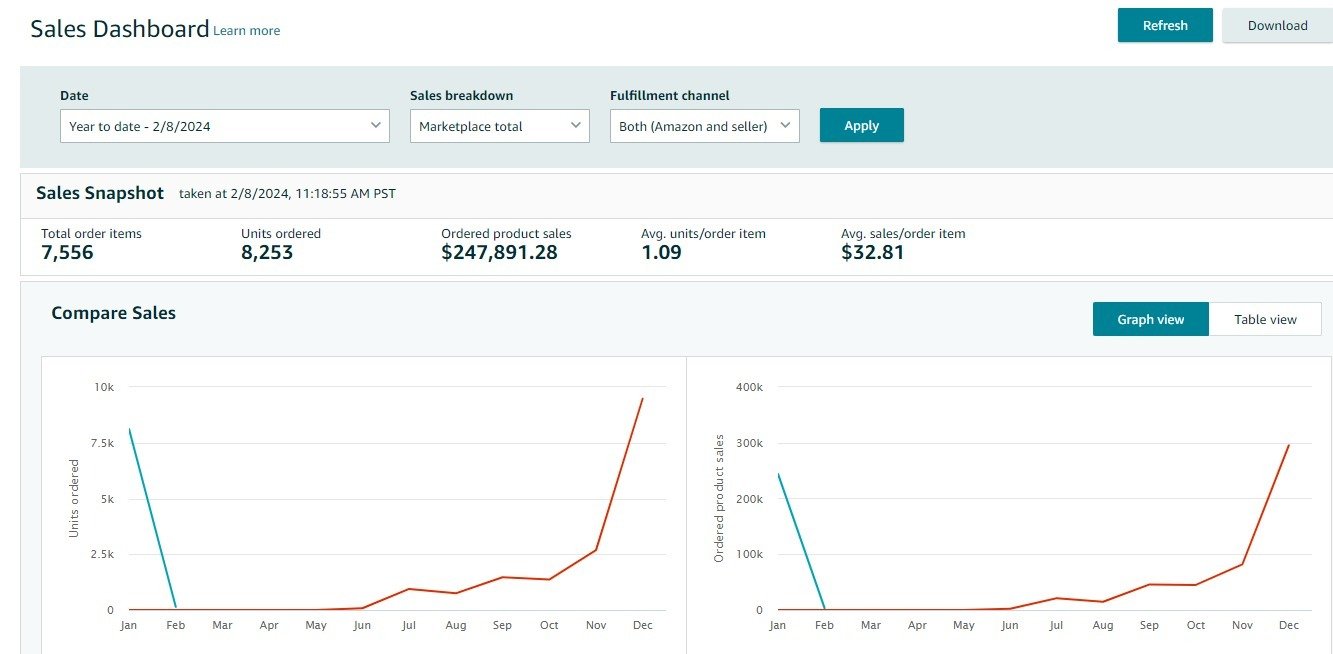Expand the Date range dropdown
This screenshot has height=654, width=1333.
click(224, 126)
